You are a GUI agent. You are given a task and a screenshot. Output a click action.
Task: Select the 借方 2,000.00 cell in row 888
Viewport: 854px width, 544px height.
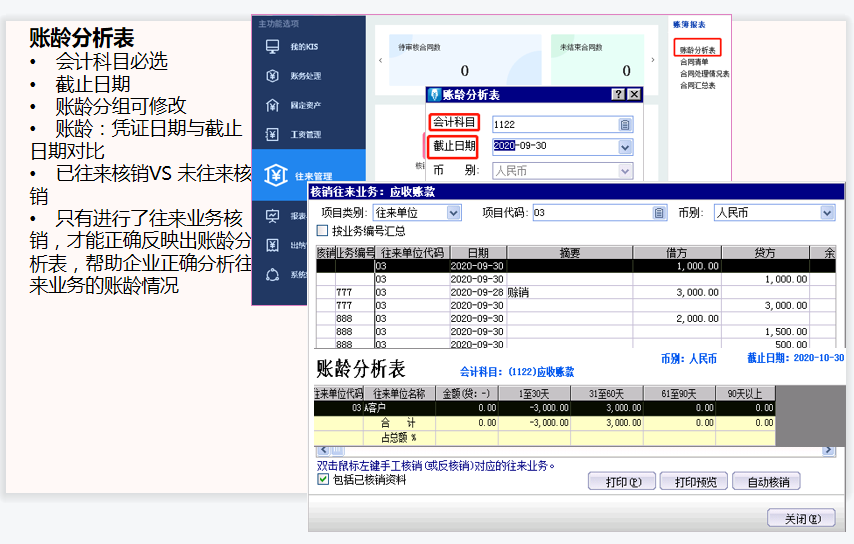pos(677,319)
